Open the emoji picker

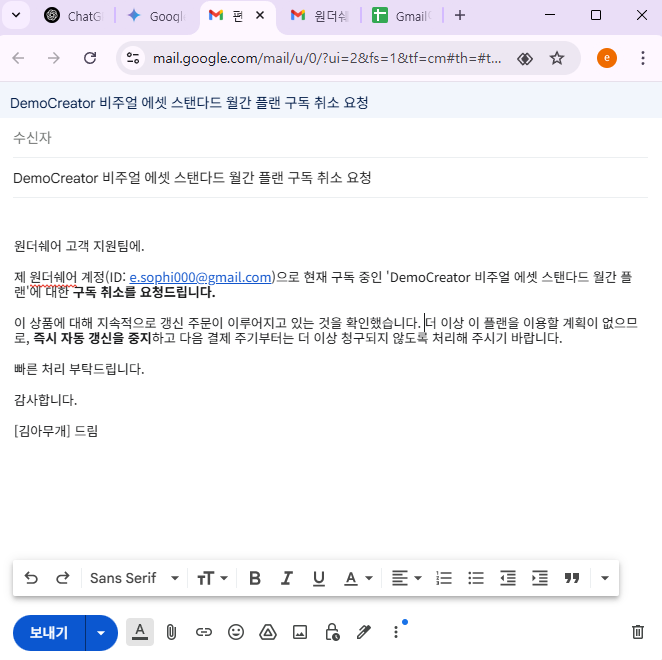(x=236, y=632)
